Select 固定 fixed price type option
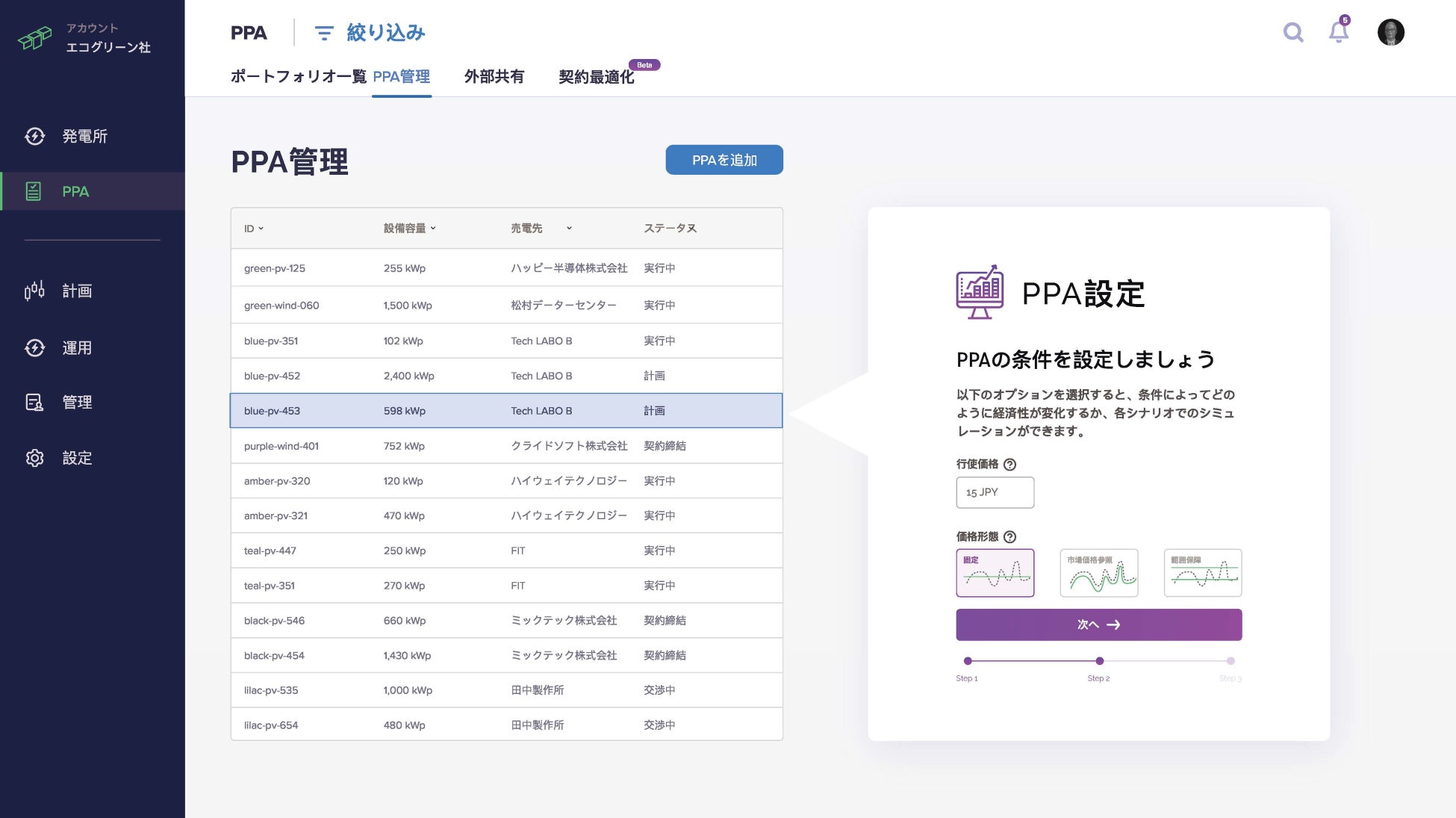Viewport: 1456px width, 818px height. 995,573
